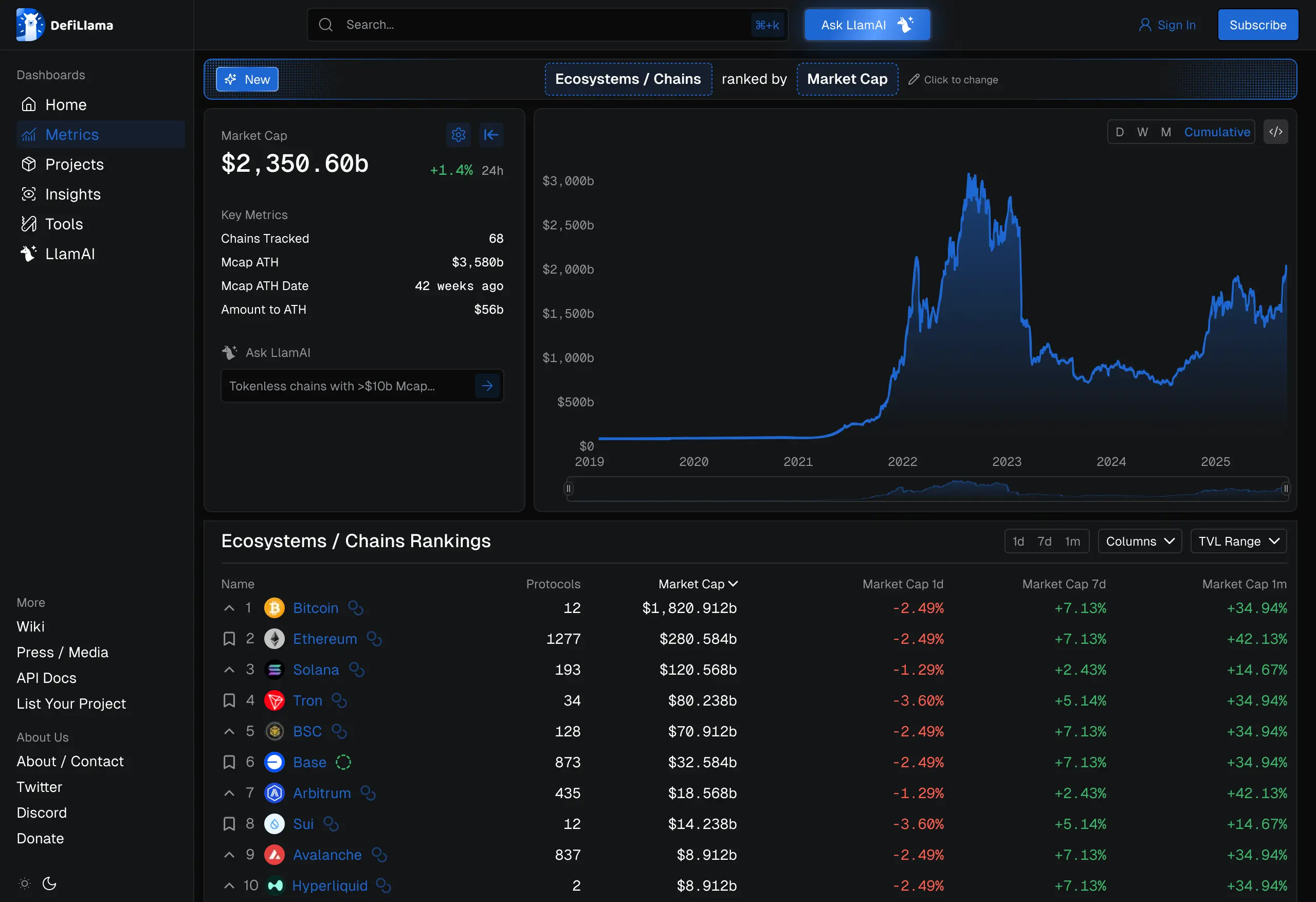The height and width of the screenshot is (902, 1316).
Task: Click the Ethereum logo in the table
Action: 275,639
